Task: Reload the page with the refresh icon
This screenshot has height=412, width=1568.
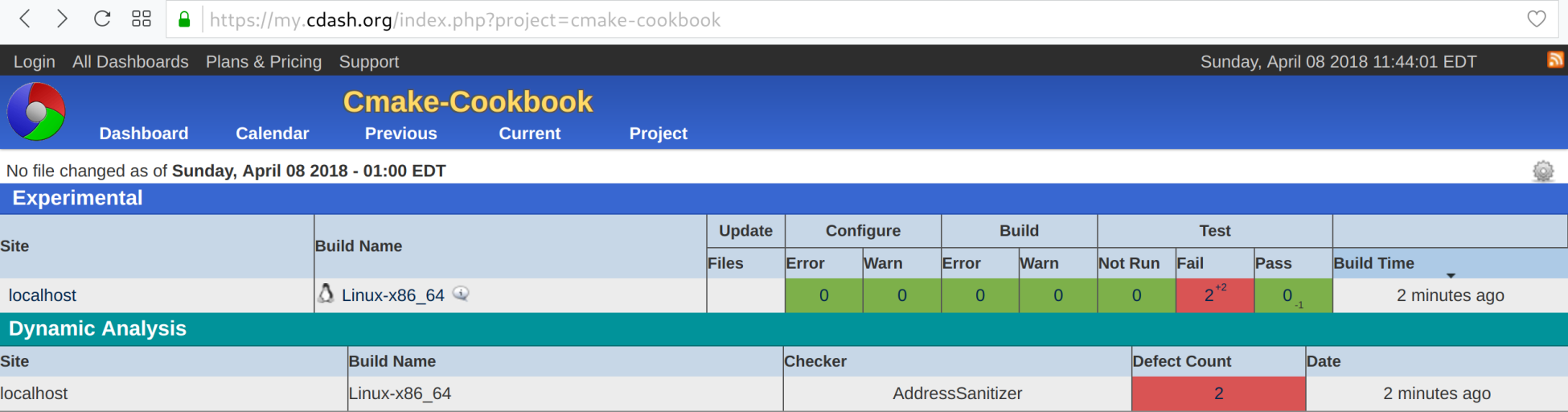Action: tap(102, 19)
